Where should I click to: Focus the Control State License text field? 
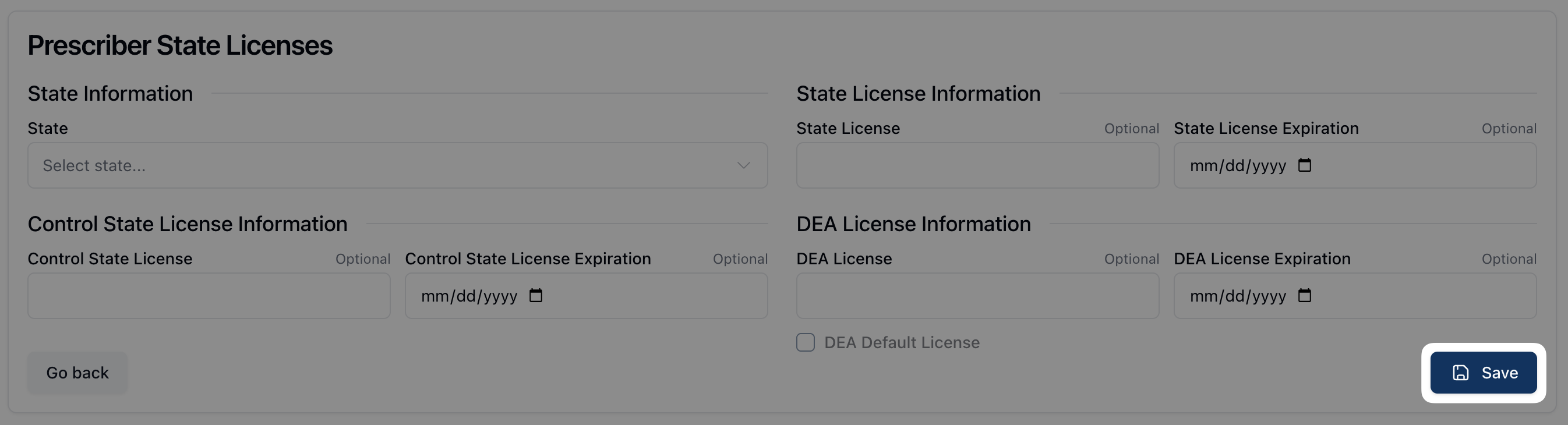click(x=208, y=296)
